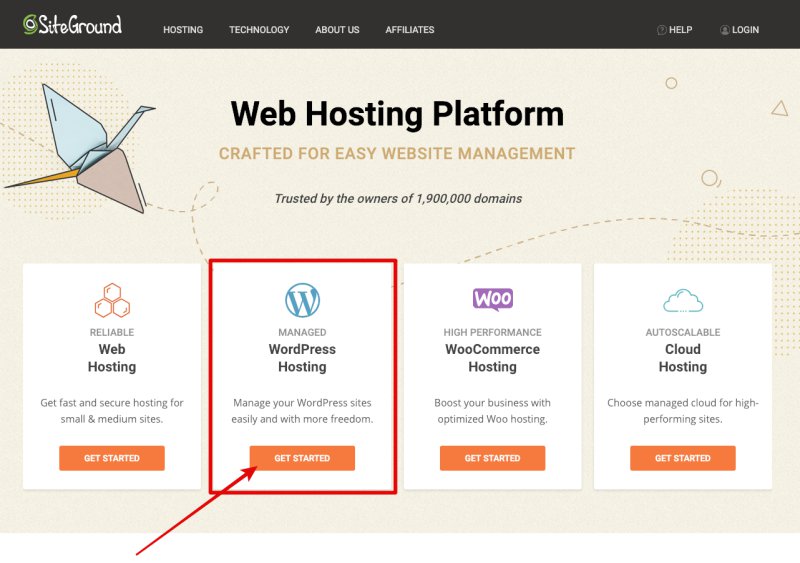Click the help question mark icon
Image resolution: width=800 pixels, height=563 pixels.
point(662,30)
